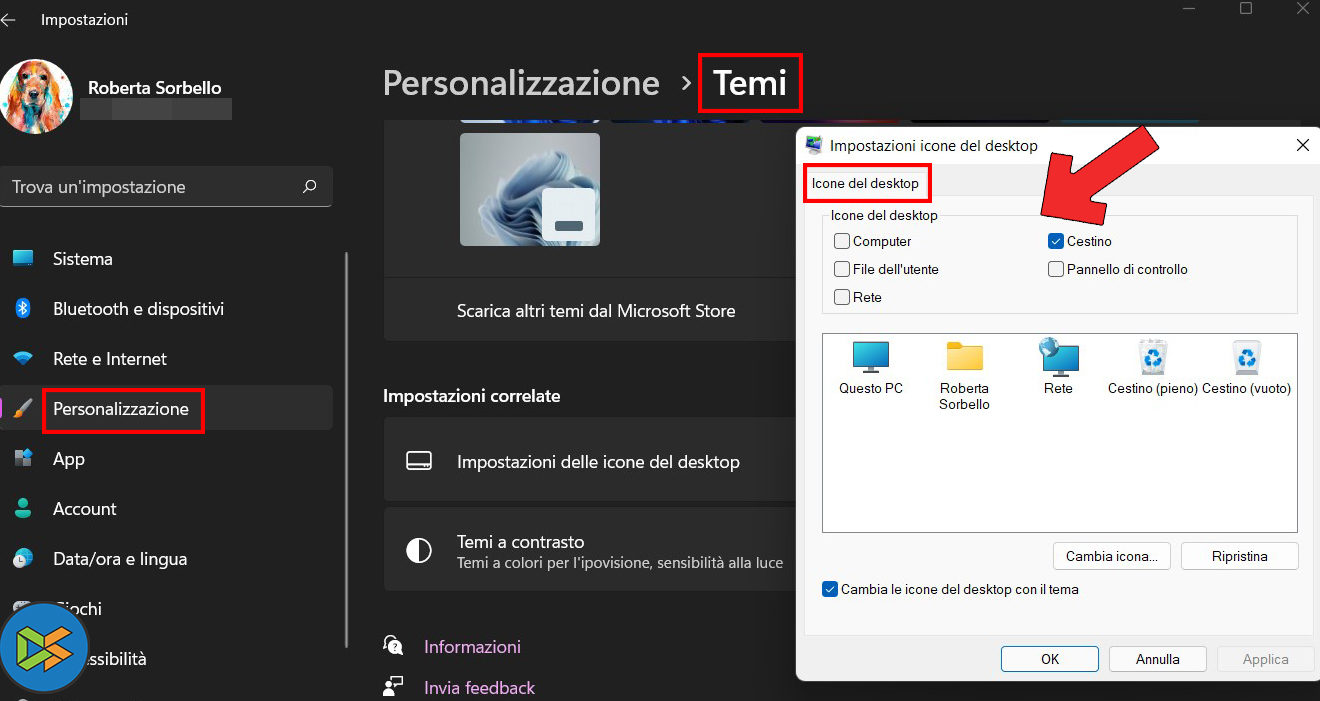Click the desktop icon beside Impostazioni delle icone
Screen dimensions: 1320x701
point(418,461)
